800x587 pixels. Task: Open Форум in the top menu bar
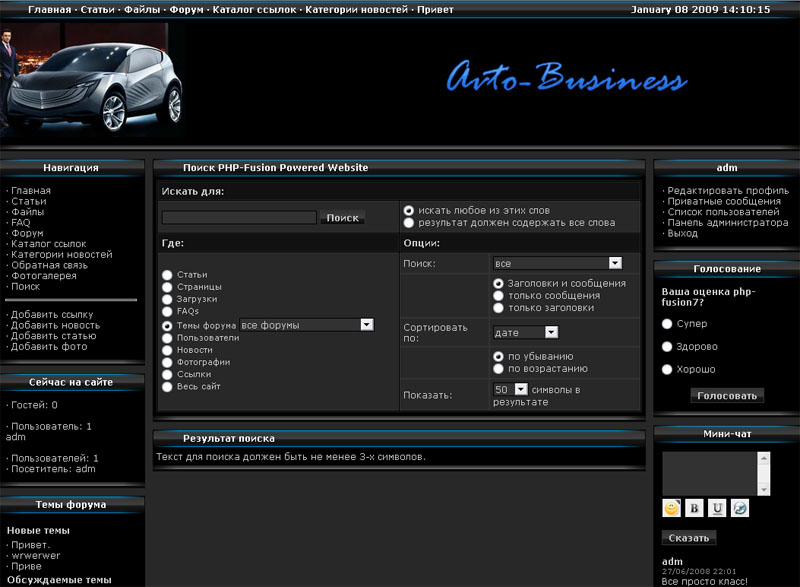click(186, 10)
